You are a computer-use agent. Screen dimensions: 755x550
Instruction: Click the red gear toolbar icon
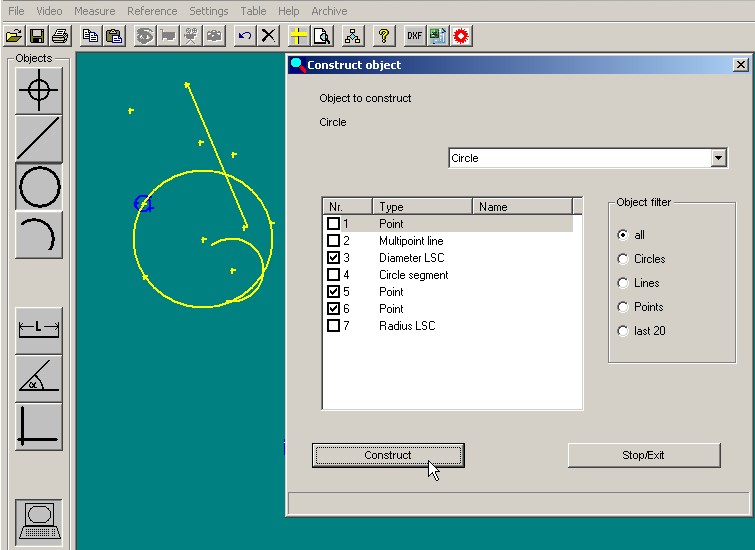click(461, 36)
